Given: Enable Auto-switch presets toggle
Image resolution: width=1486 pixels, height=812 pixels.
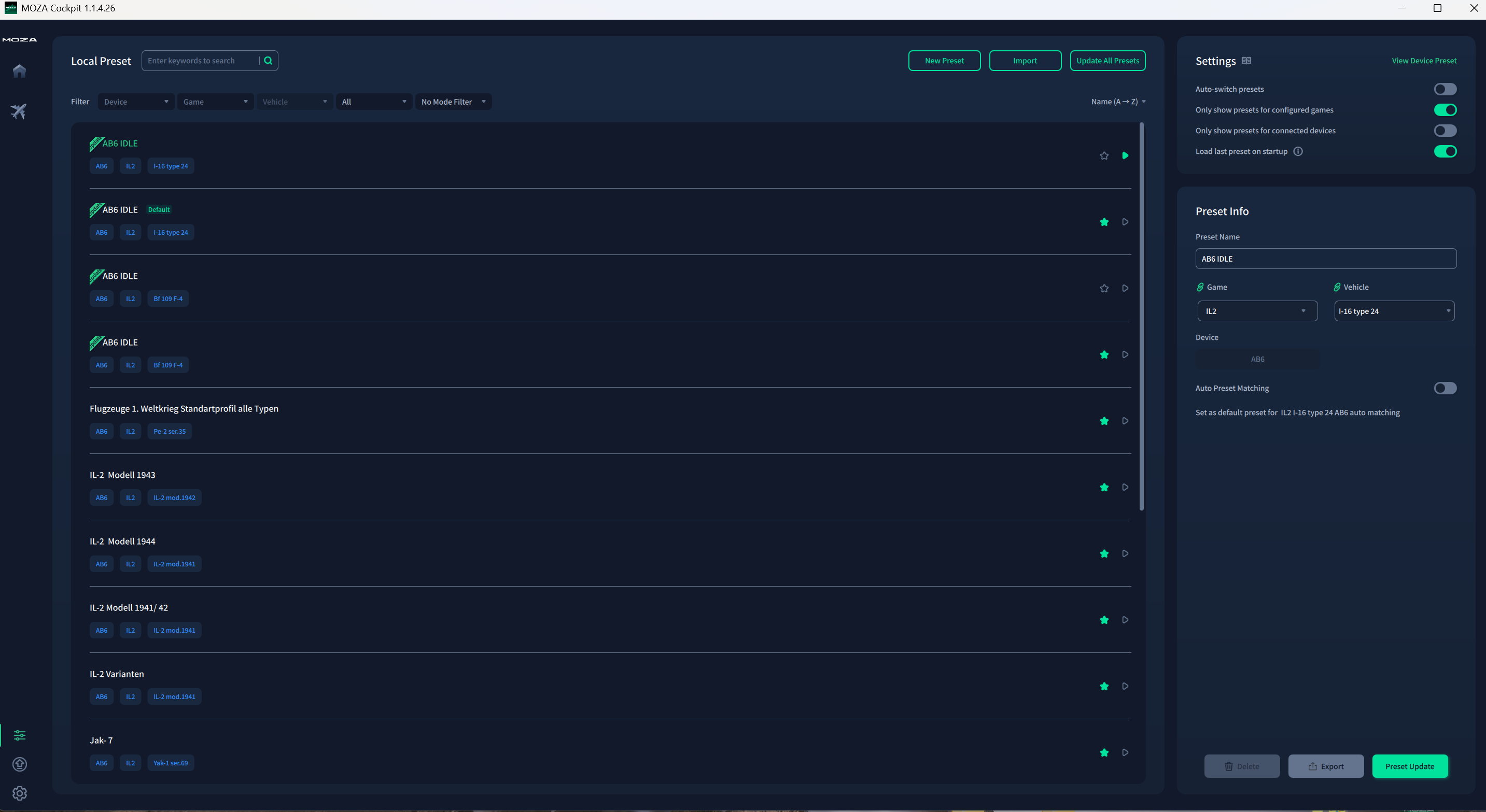Looking at the screenshot, I should coord(1445,90).
